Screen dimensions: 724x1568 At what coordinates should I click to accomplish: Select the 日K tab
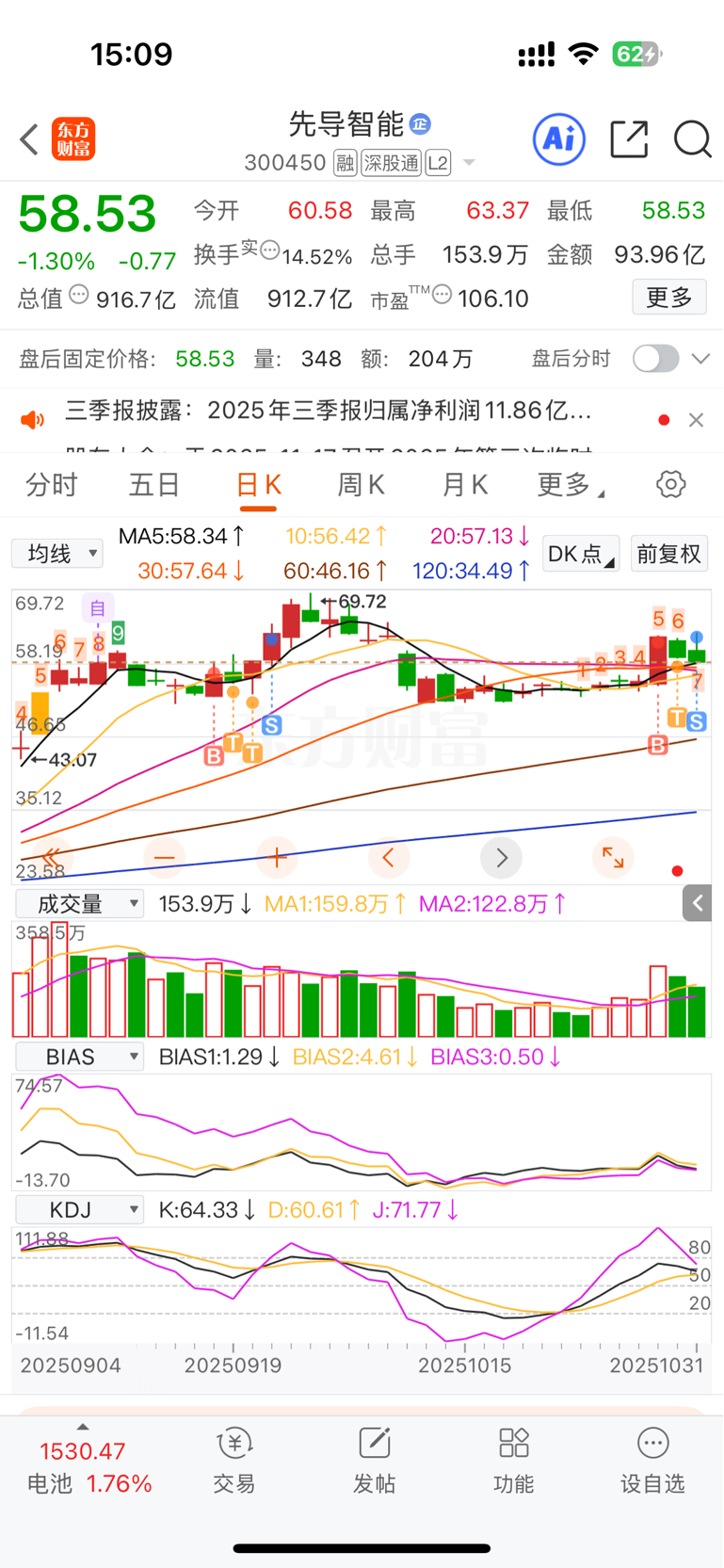click(x=258, y=485)
